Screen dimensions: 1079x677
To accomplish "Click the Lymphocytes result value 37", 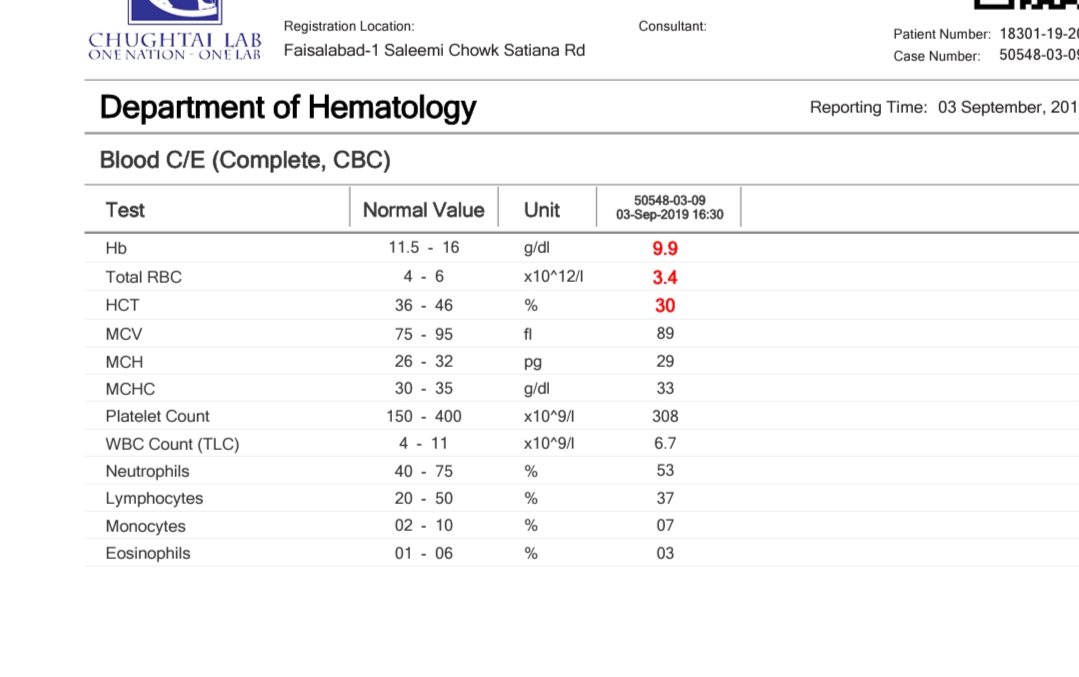I will click(x=665, y=498).
